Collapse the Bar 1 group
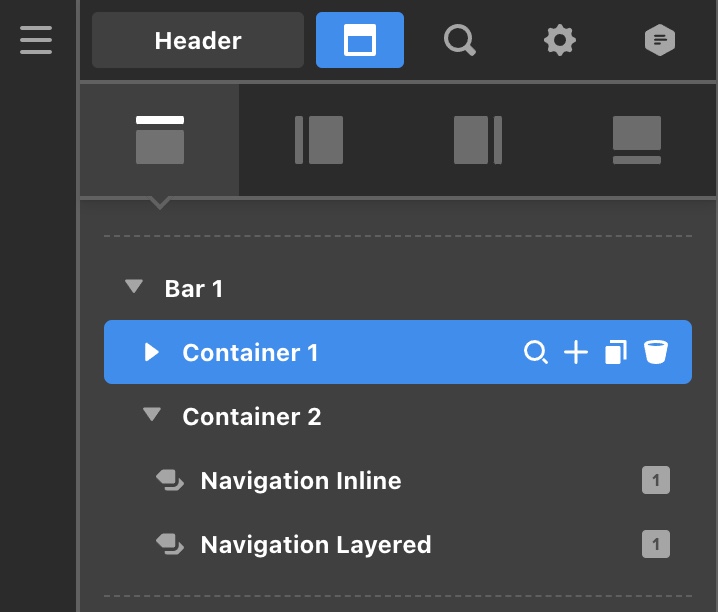Screen dimensions: 718x612 pos(134,286)
